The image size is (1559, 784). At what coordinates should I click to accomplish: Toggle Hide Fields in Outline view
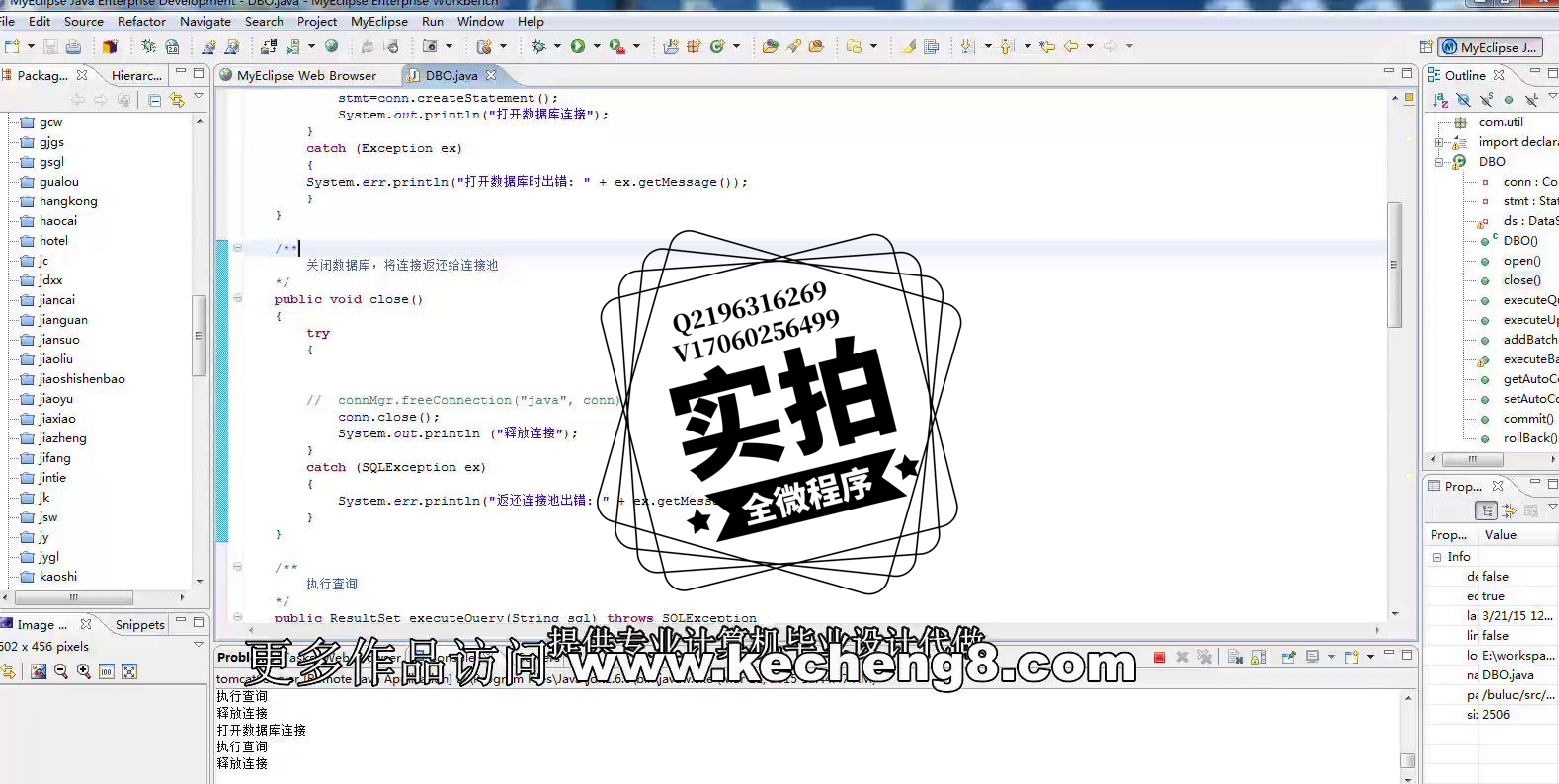(x=1463, y=100)
